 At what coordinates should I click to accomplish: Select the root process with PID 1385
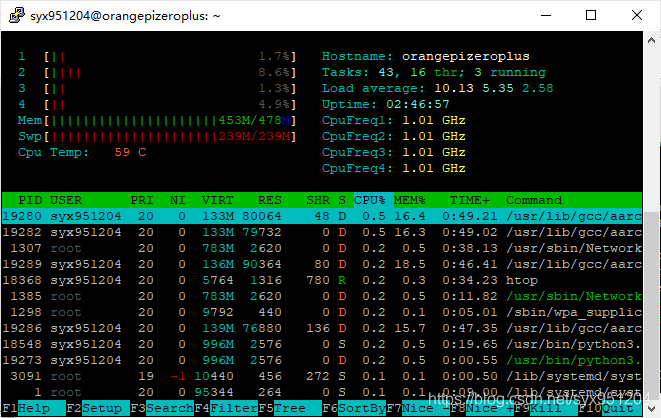[x=322, y=296]
